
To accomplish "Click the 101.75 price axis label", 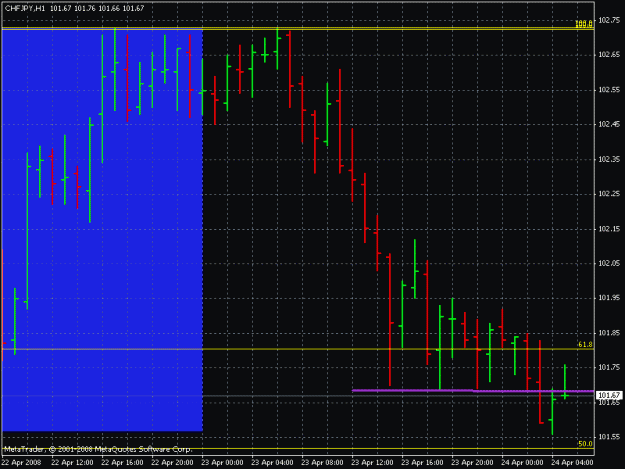I will coord(609,367).
